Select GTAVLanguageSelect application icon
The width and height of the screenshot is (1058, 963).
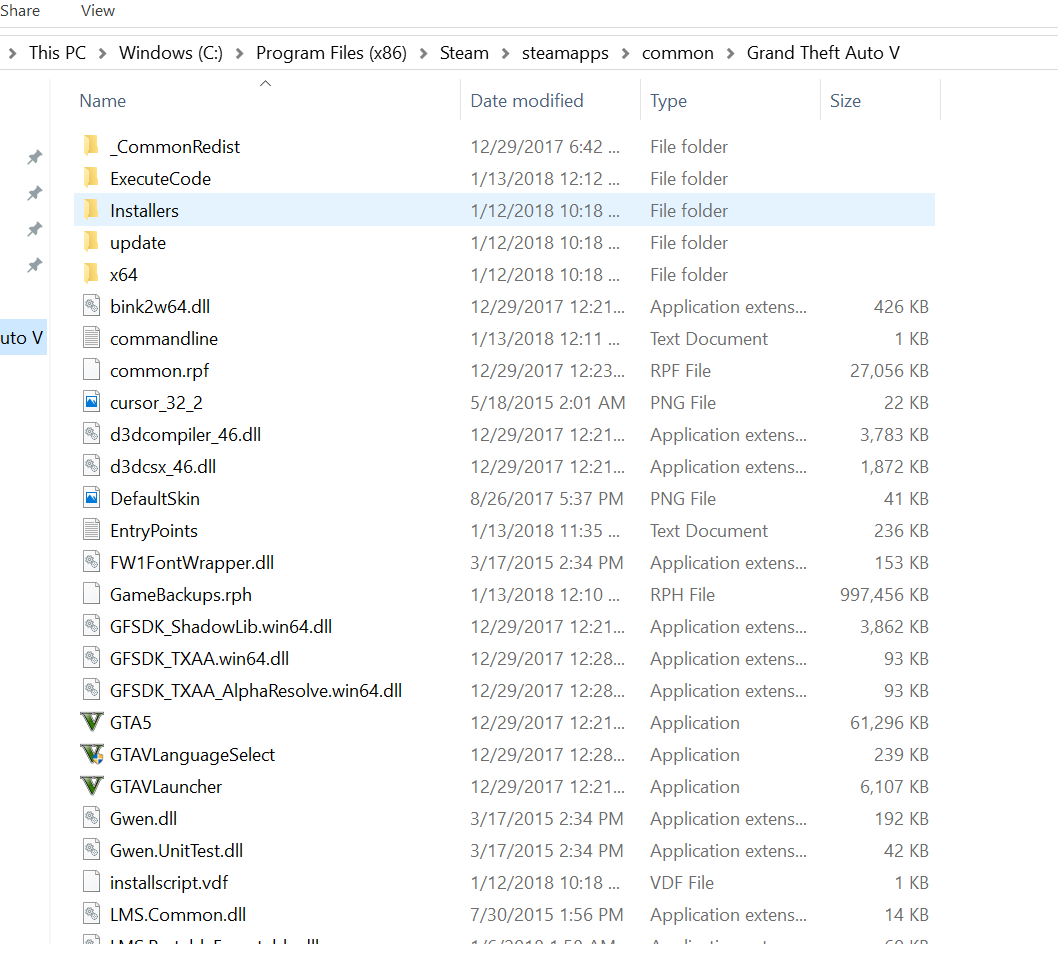[x=92, y=754]
